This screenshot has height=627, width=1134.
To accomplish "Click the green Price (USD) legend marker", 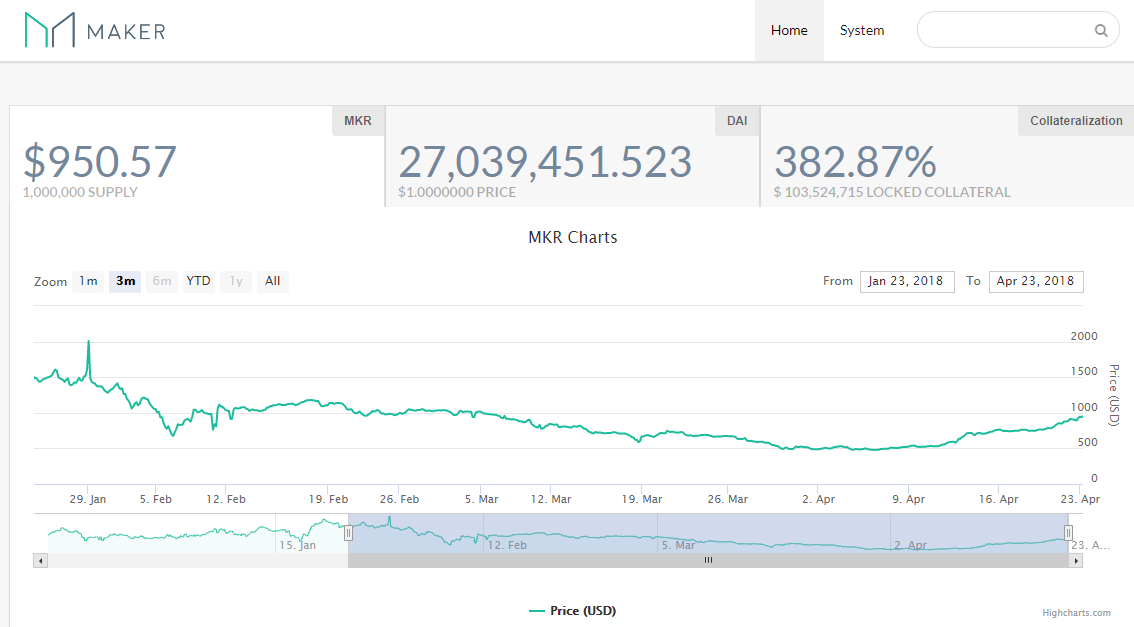I will click(537, 610).
